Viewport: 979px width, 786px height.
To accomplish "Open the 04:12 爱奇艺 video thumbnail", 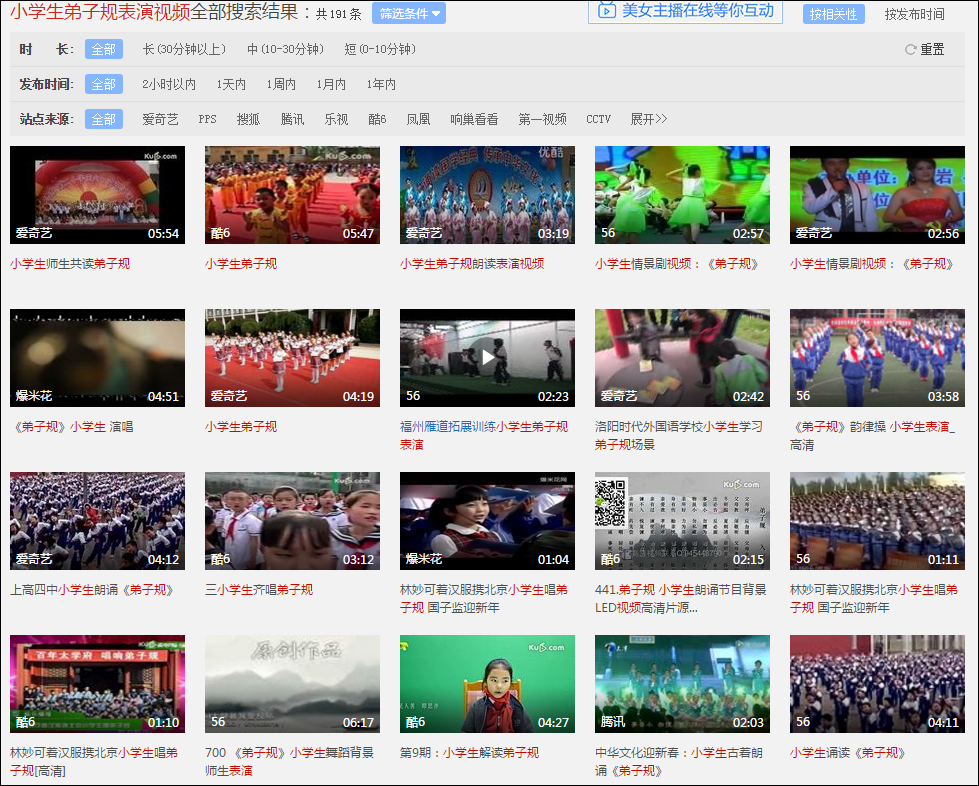I will point(97,521).
